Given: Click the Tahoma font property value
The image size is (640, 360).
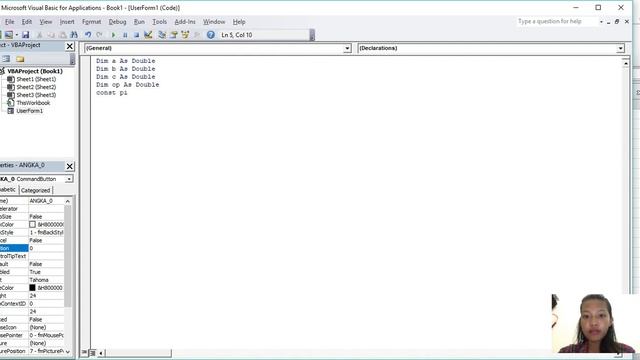Looking at the screenshot, I should pos(46,280).
